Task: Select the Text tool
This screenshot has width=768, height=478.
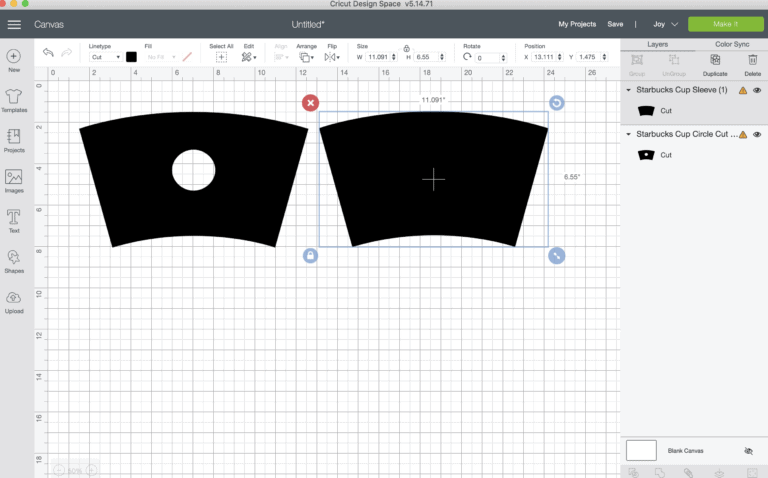Action: click(x=14, y=219)
